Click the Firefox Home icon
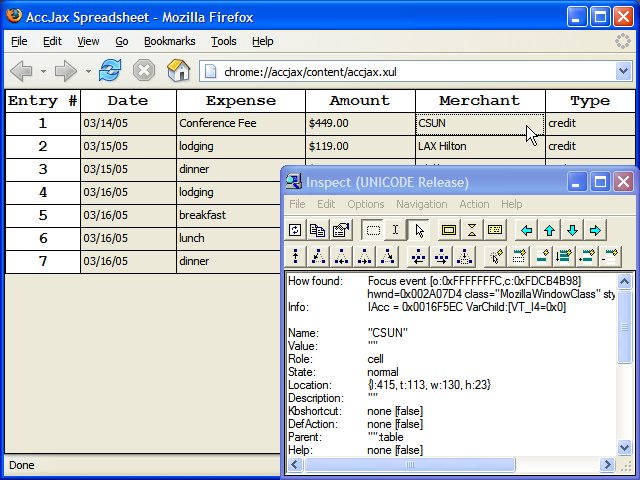640x480 pixels. point(178,70)
